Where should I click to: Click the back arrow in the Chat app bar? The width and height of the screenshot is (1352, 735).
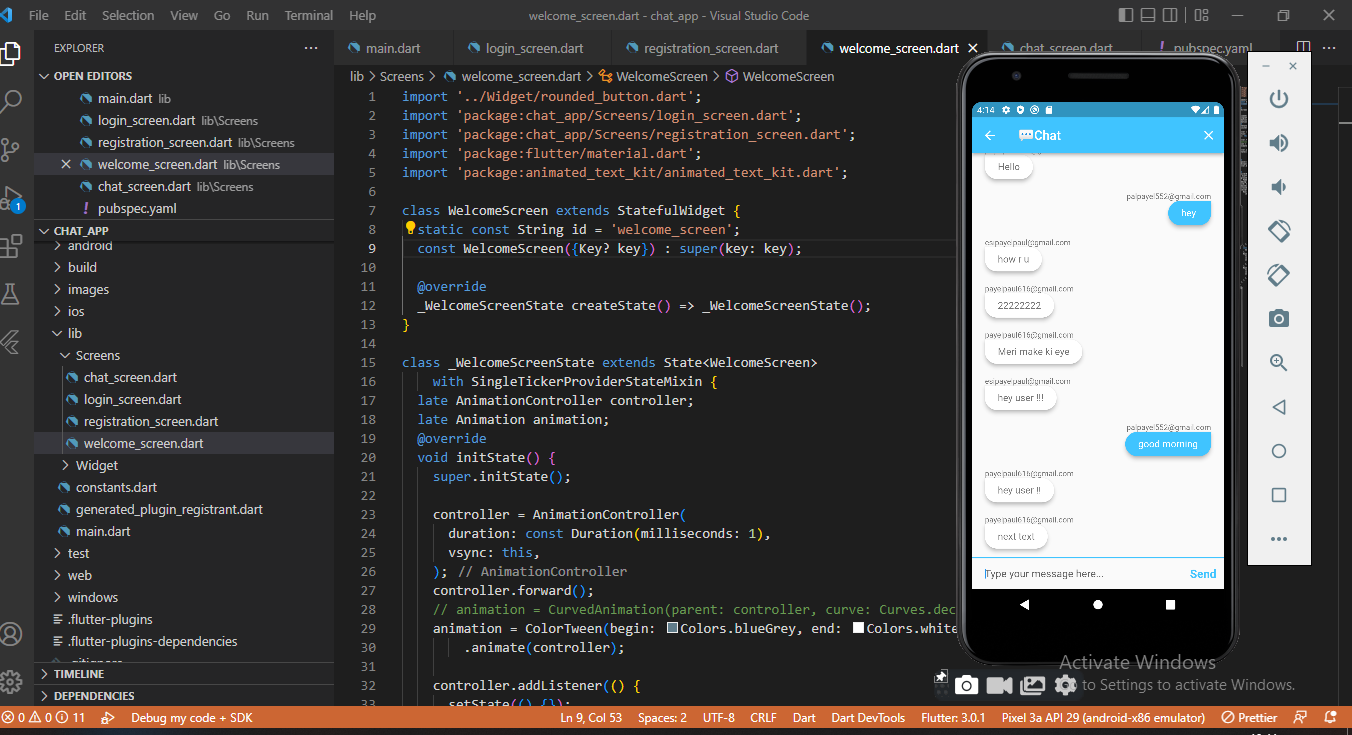tap(990, 136)
